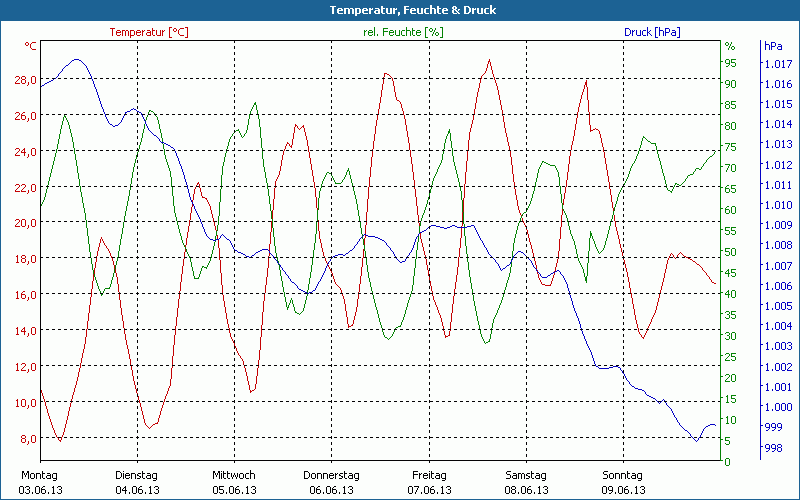The width and height of the screenshot is (800, 500).
Task: Click the chart title 'Temperatur, Feuchte & Druck'
Action: [399, 10]
